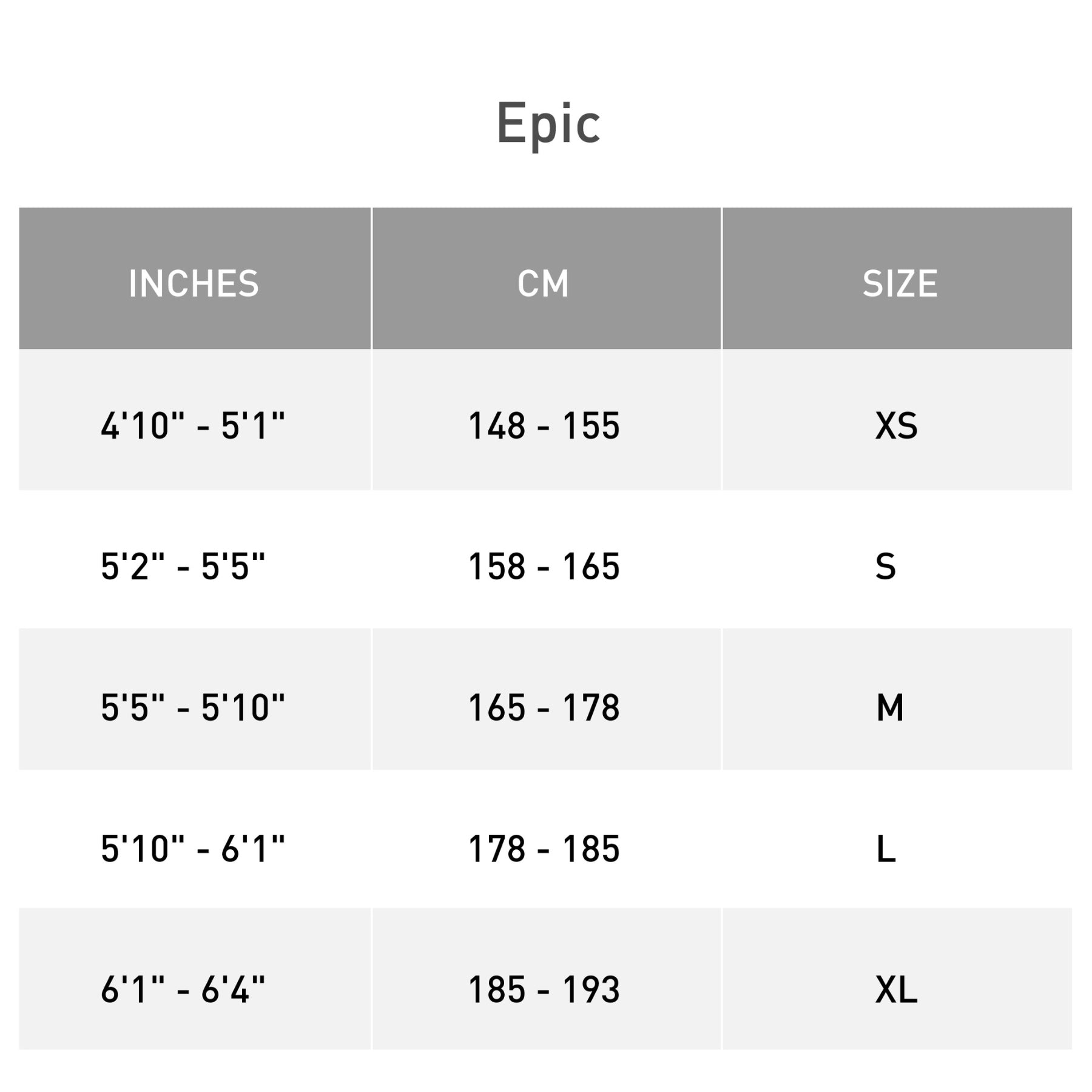Choose the XS size cell
The height and width of the screenshot is (1092, 1092).
[x=896, y=425]
